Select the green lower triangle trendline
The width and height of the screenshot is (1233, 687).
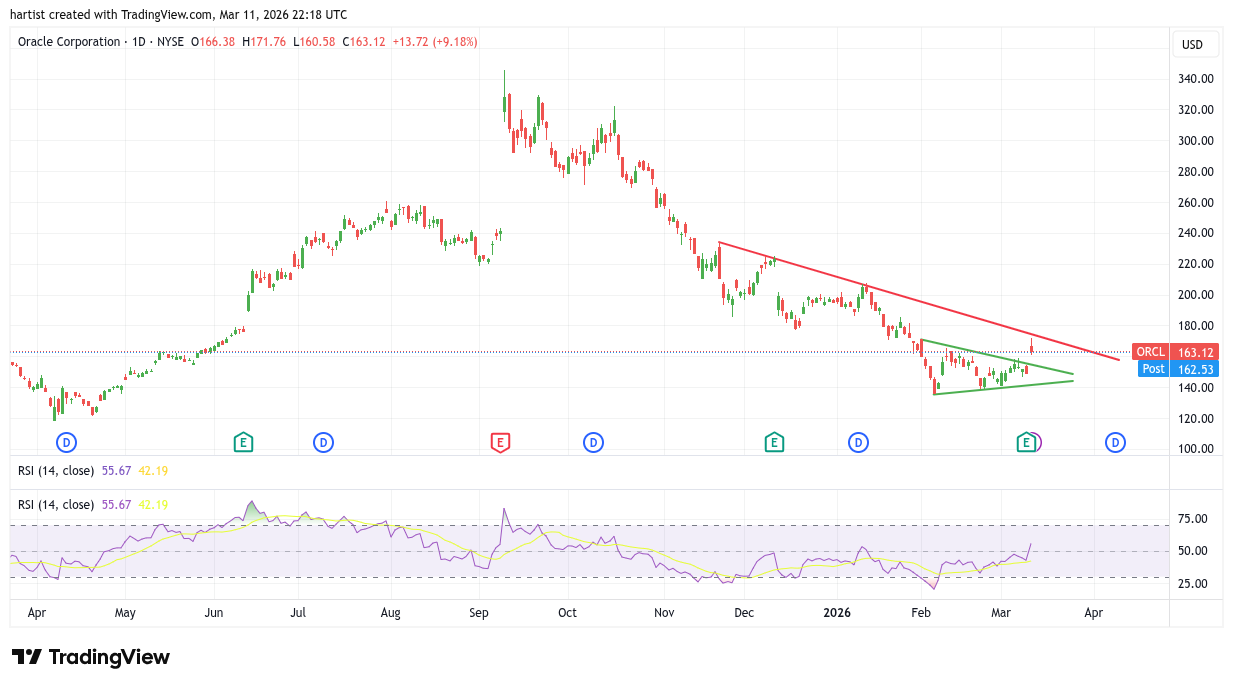[1000, 388]
